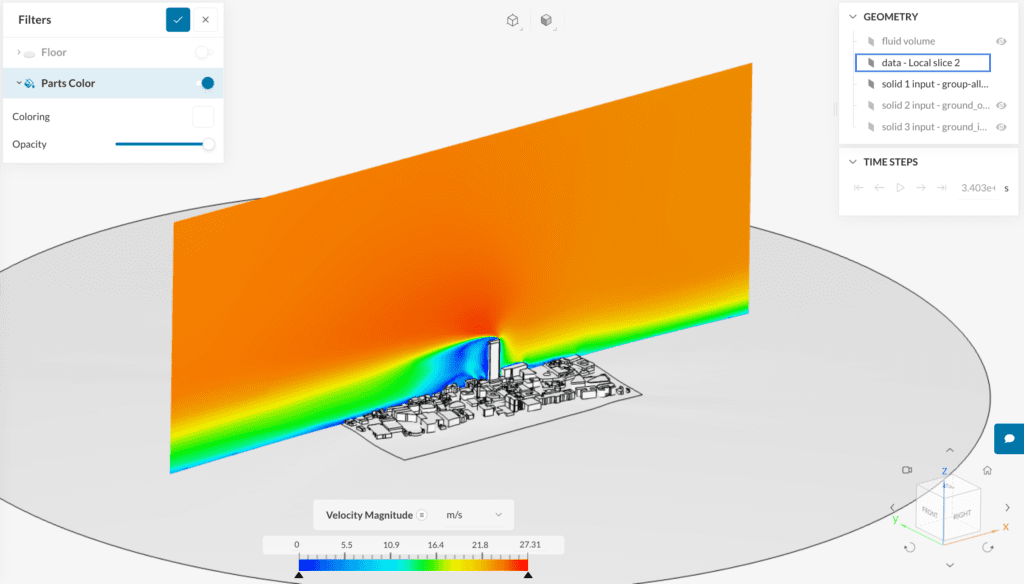Viewport: 1024px width, 584px height.
Task: Open the camera views icon in navigation area
Action: (907, 470)
